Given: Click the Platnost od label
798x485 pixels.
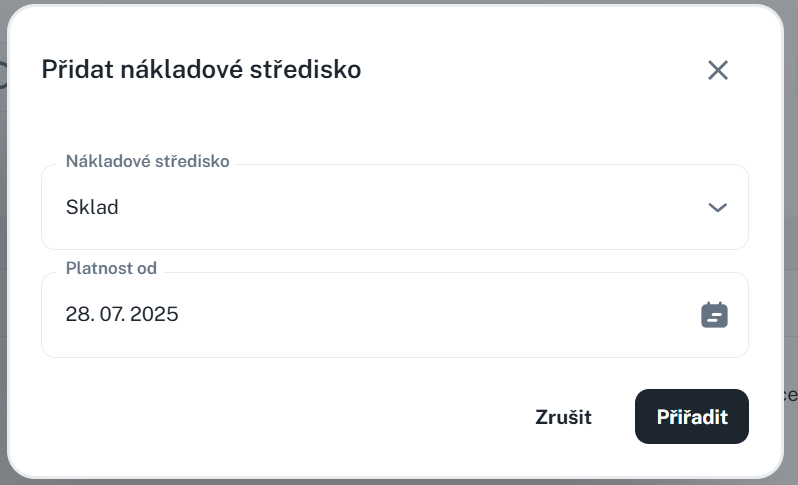Looking at the screenshot, I should point(111,269).
